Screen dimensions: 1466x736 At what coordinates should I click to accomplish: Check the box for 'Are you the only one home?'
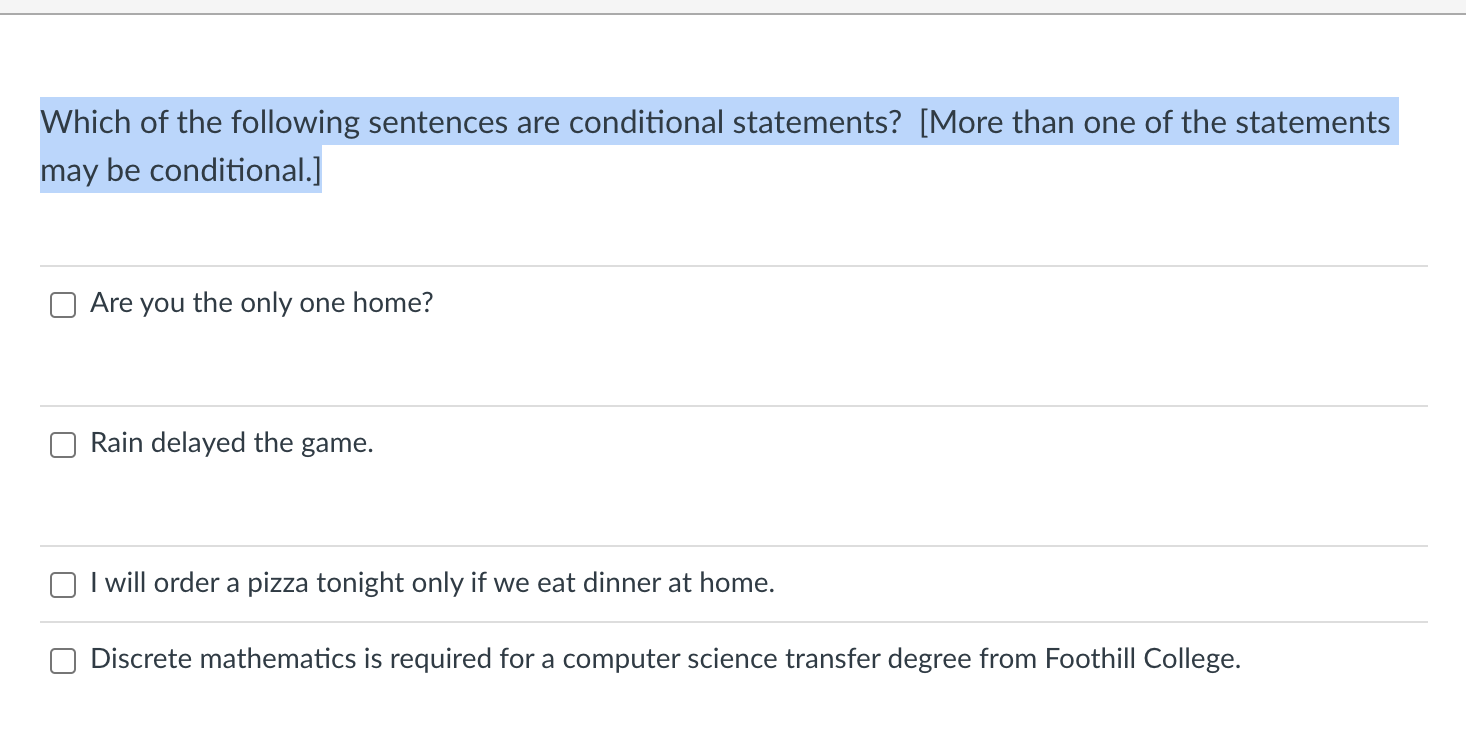pos(62,304)
